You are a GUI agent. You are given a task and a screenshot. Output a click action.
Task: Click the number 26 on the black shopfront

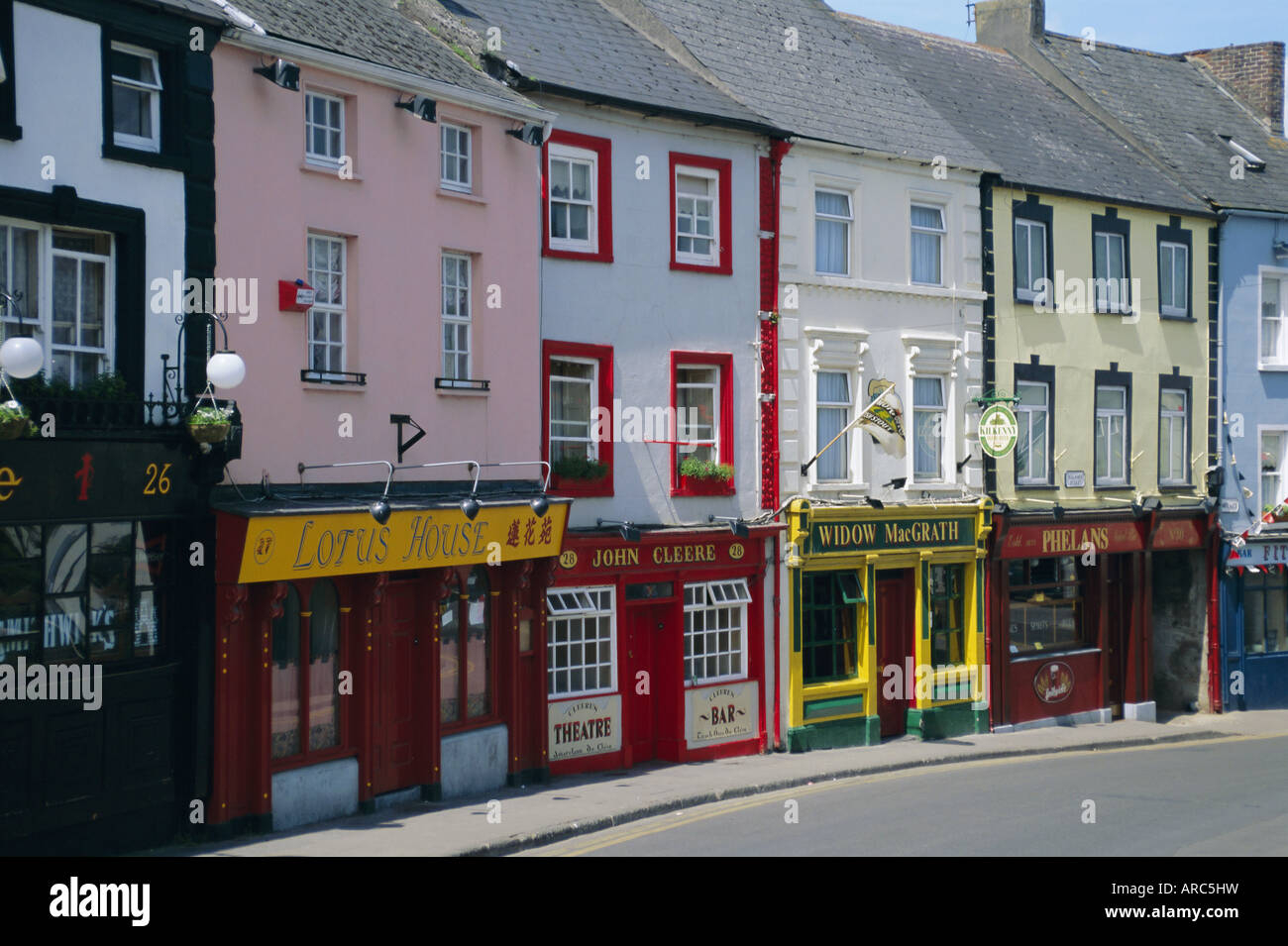click(x=158, y=479)
